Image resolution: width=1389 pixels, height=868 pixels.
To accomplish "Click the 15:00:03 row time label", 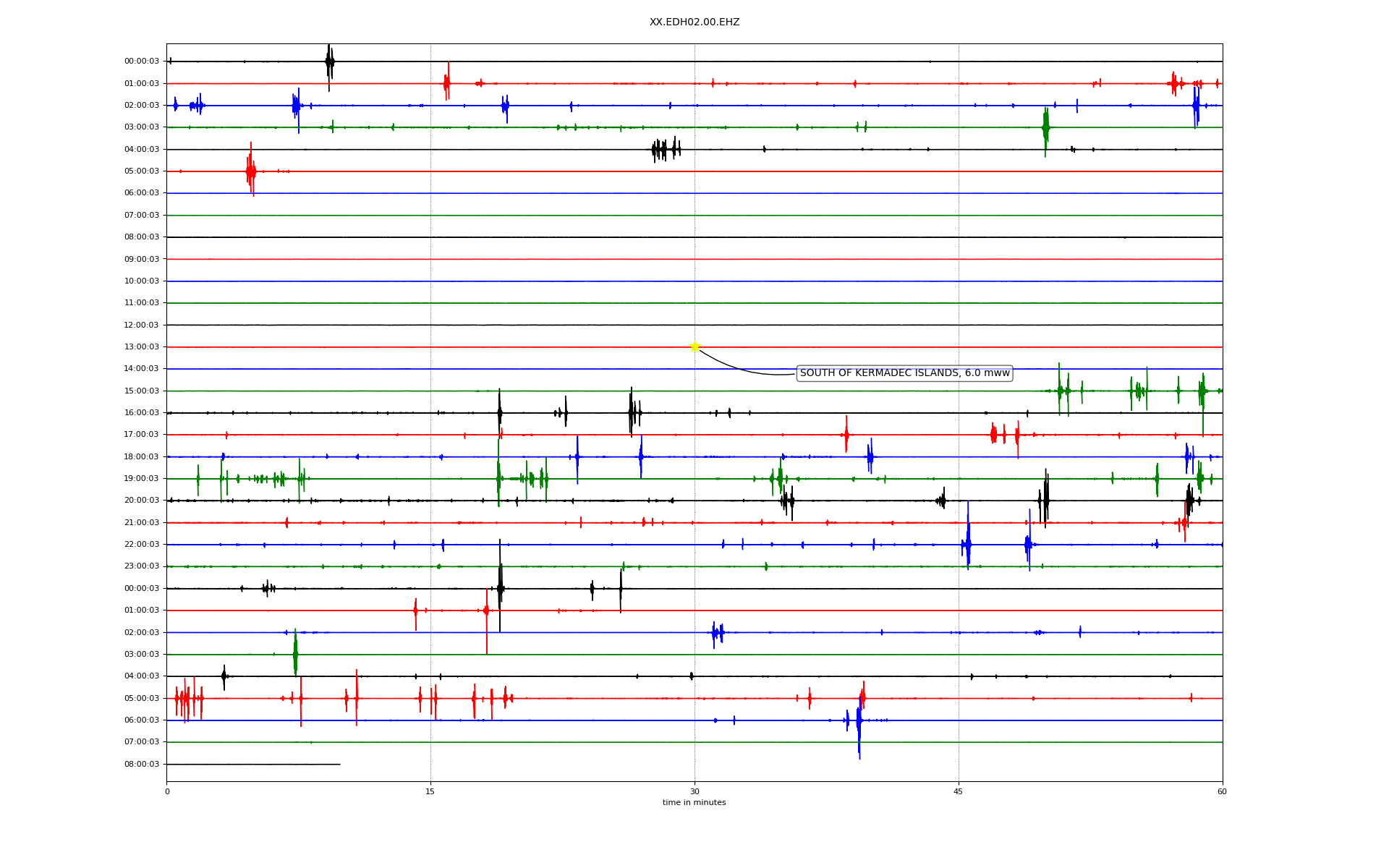I will click(x=142, y=391).
